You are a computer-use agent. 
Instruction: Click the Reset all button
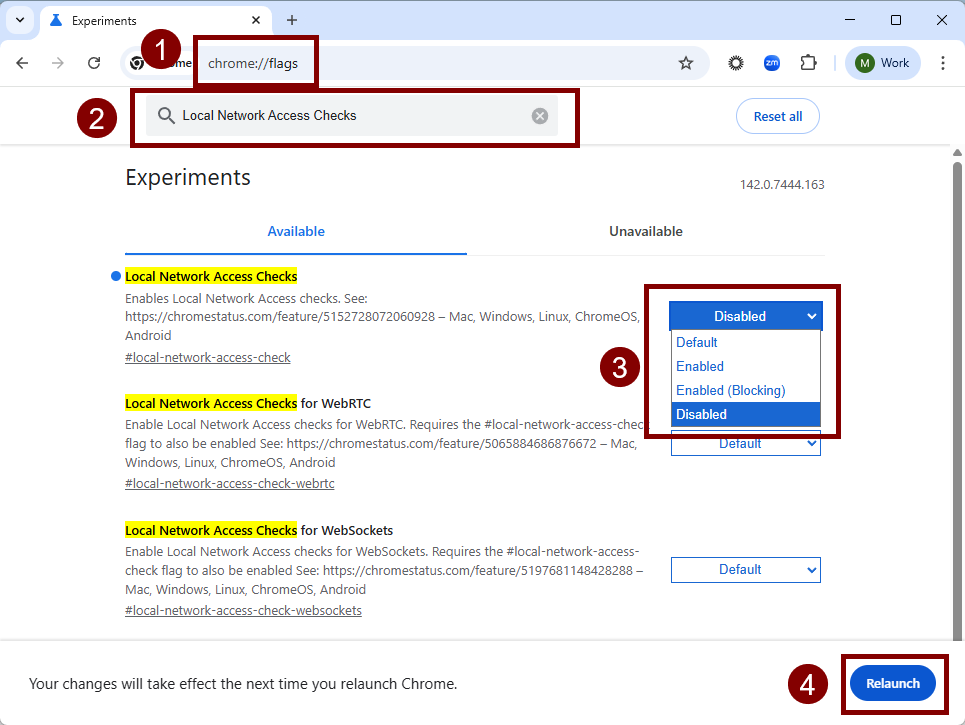[777, 115]
